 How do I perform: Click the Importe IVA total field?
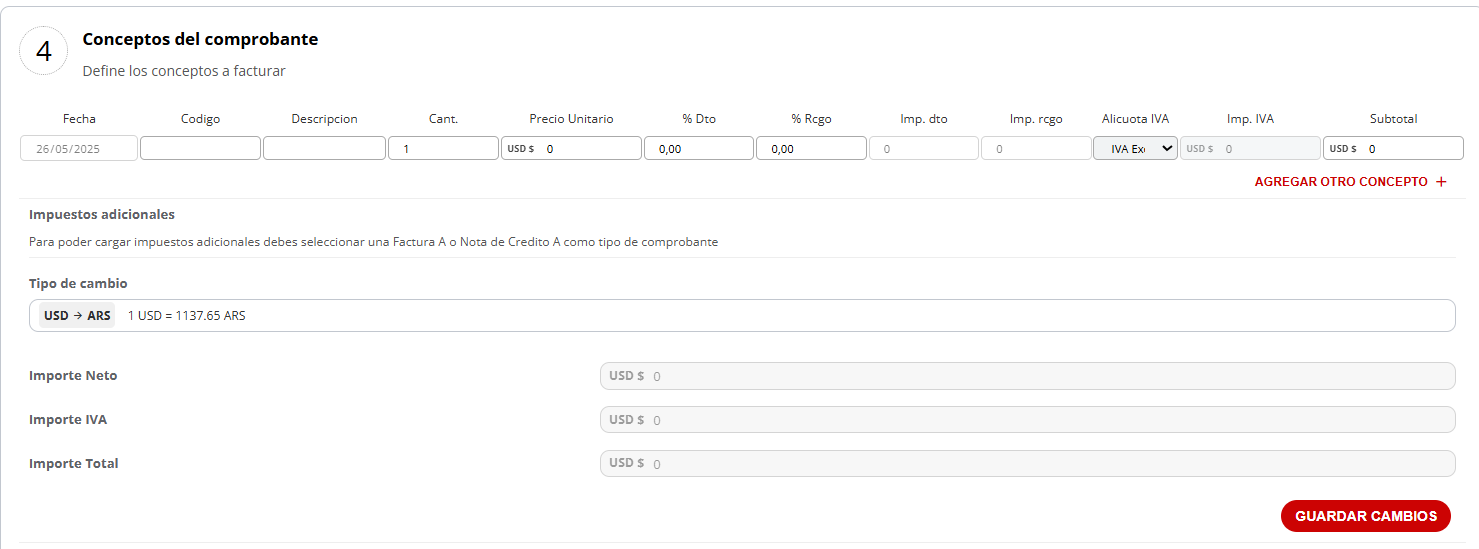1027,420
